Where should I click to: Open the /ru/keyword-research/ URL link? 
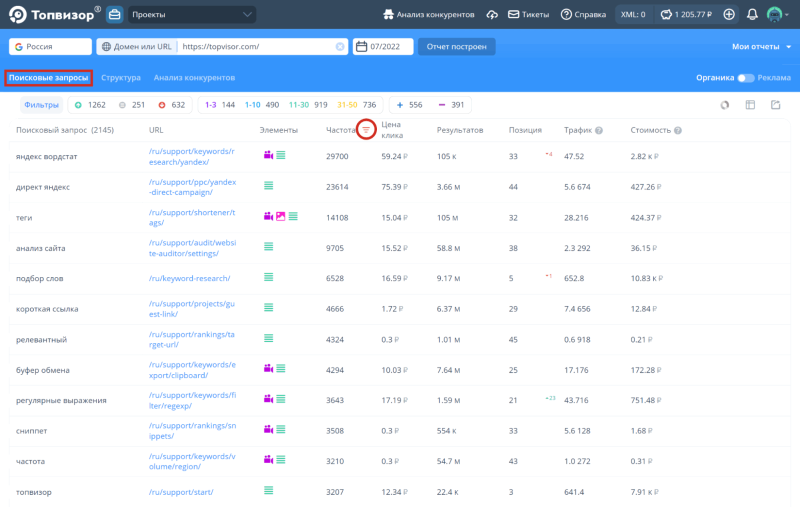point(190,278)
